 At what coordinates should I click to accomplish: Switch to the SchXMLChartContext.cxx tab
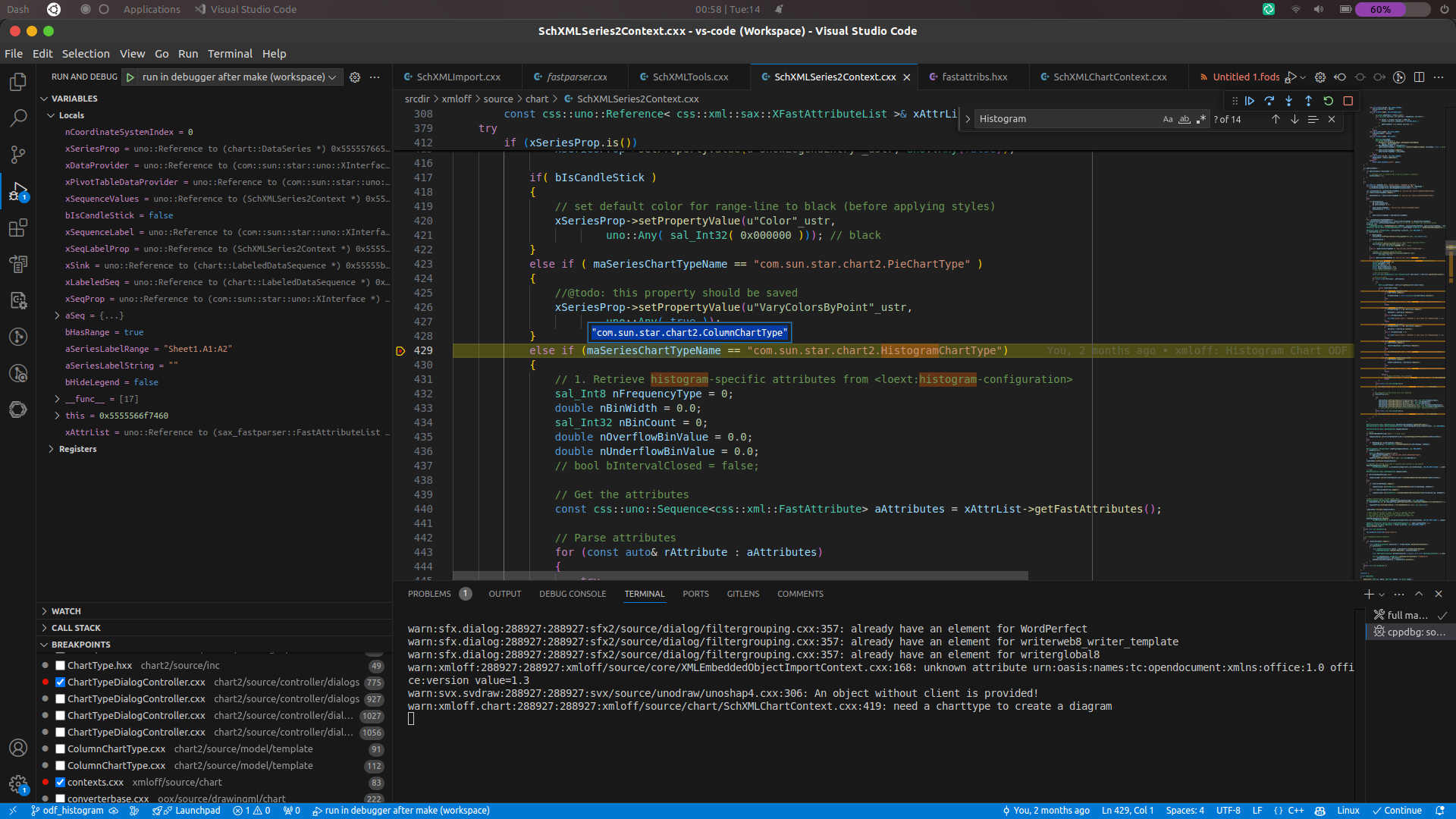click(1109, 77)
